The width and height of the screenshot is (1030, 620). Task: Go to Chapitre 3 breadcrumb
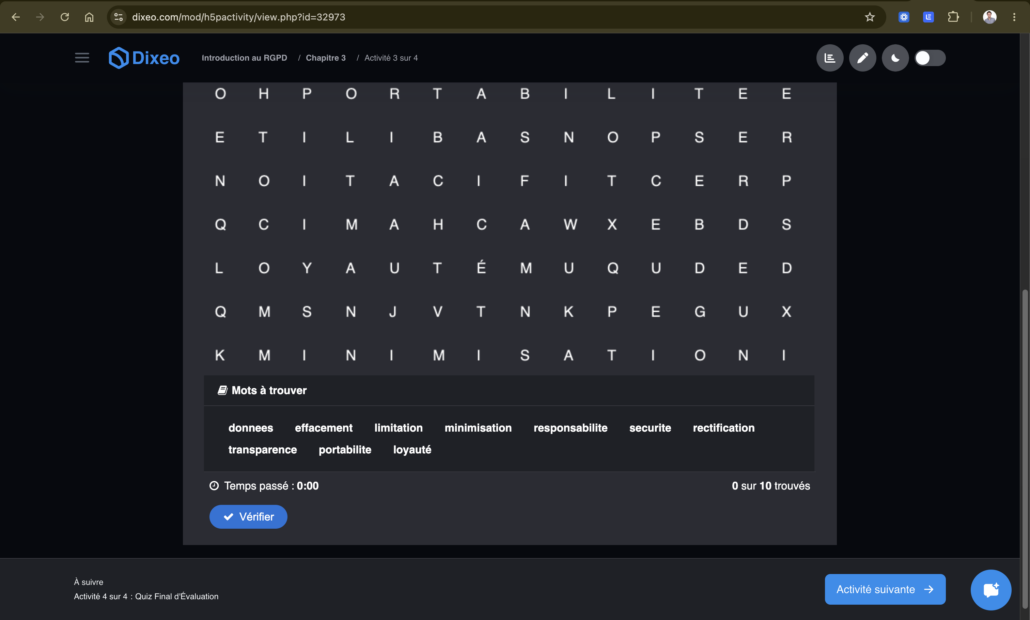coord(326,58)
